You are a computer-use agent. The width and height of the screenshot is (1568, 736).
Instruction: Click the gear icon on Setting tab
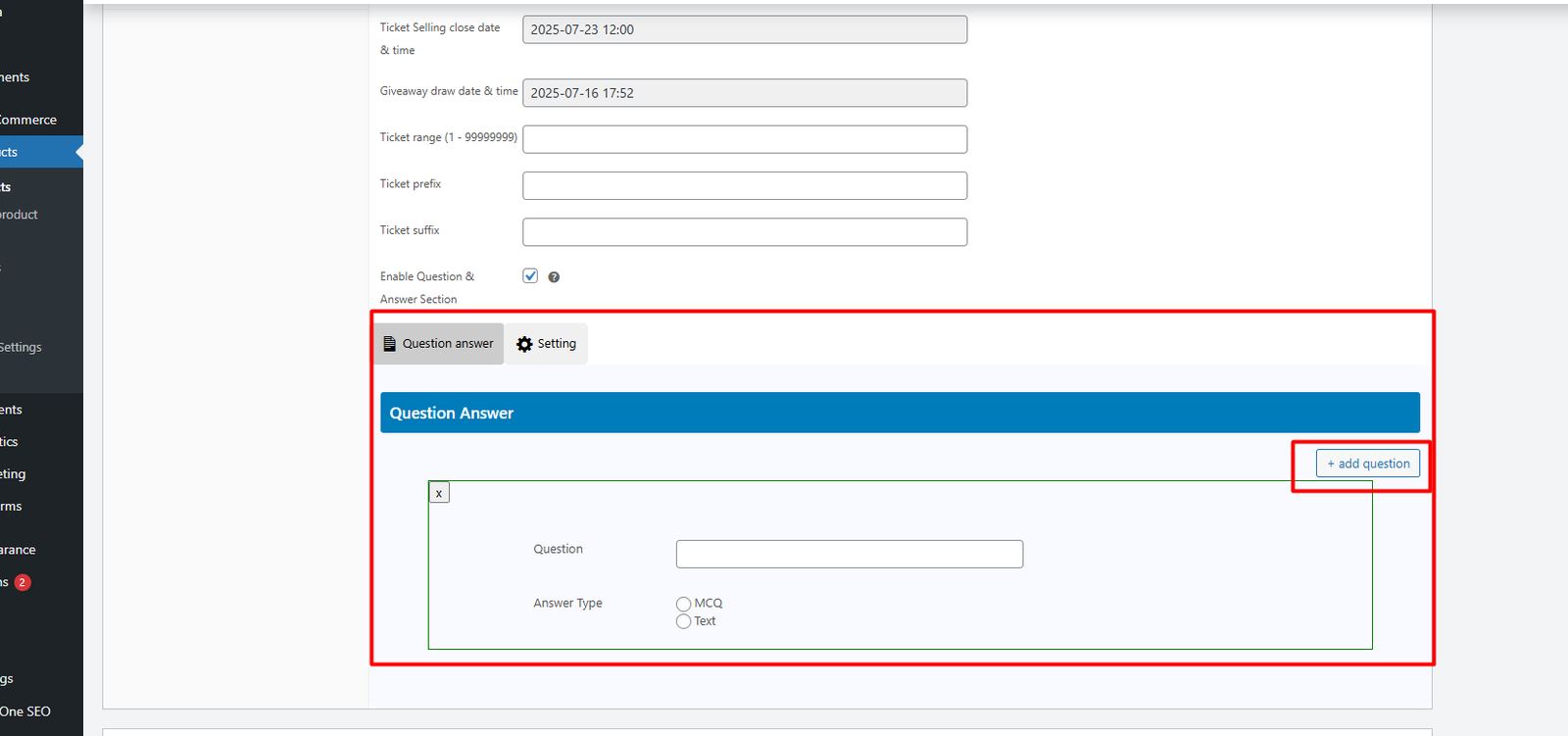coord(524,344)
